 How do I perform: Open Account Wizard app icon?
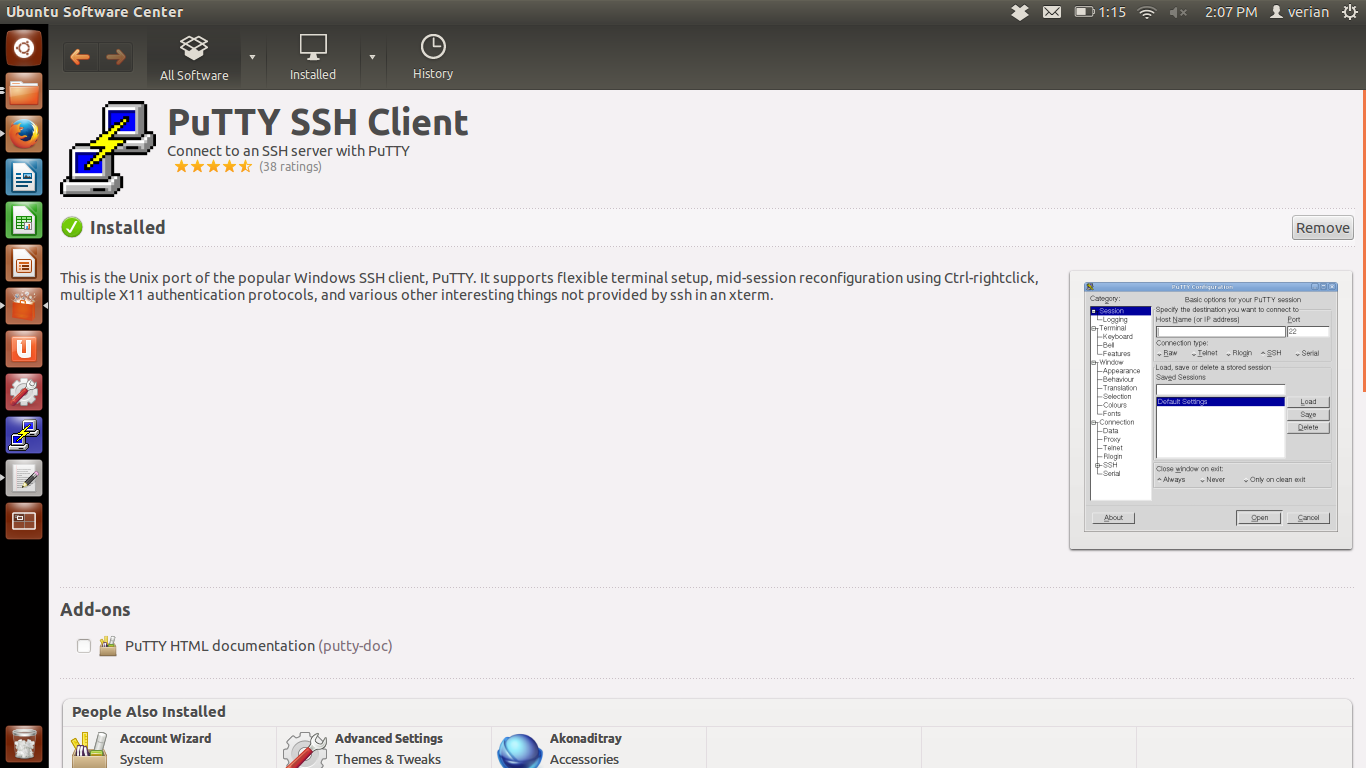point(90,749)
